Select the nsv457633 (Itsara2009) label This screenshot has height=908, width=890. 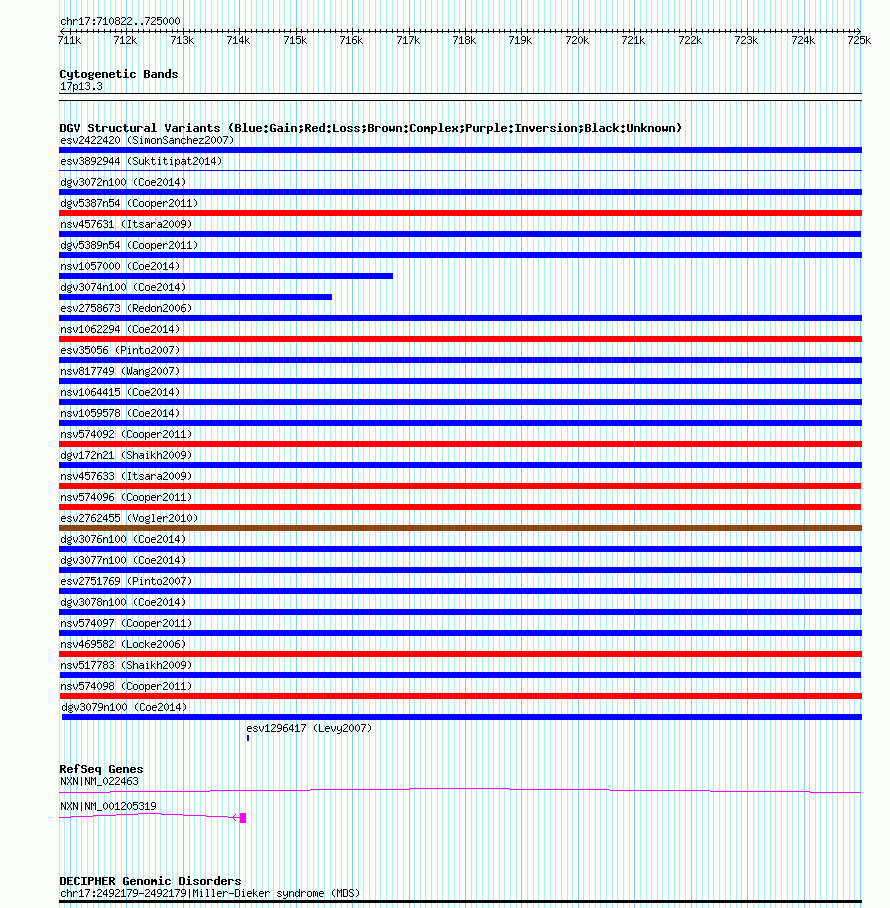126,476
